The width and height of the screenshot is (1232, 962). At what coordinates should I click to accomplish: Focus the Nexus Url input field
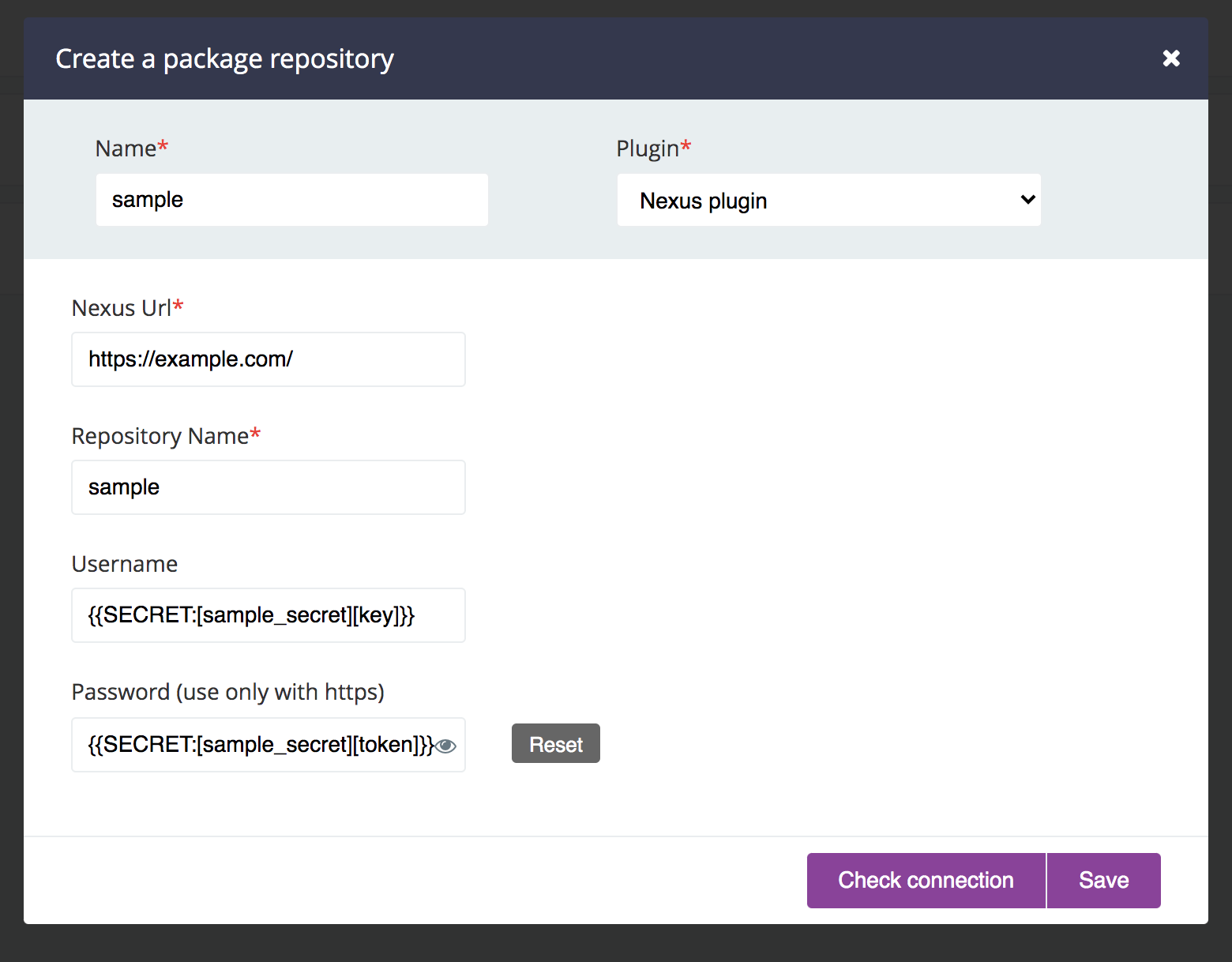pos(269,359)
